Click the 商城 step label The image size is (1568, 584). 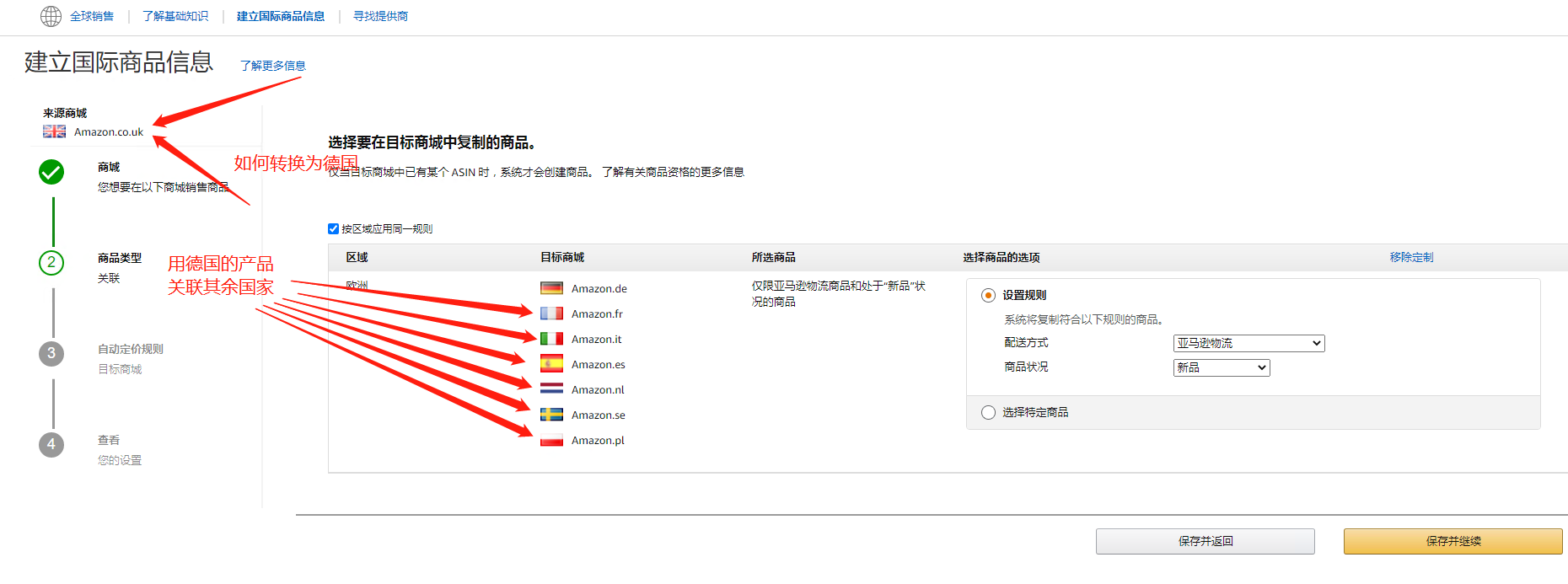[109, 167]
